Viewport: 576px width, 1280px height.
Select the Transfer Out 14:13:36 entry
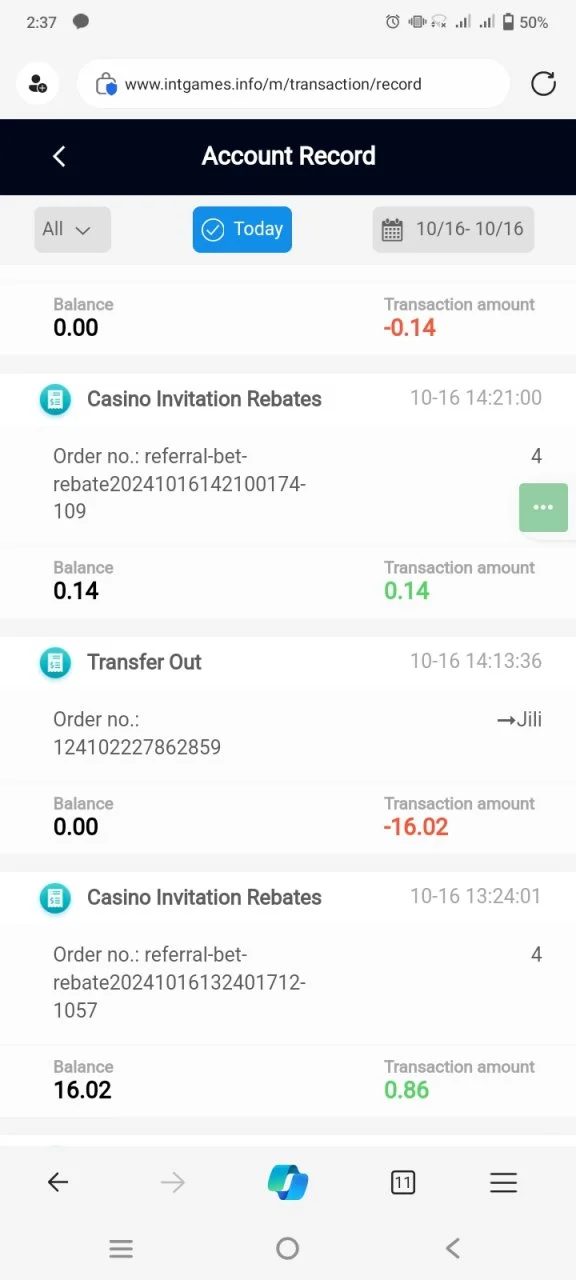[288, 745]
